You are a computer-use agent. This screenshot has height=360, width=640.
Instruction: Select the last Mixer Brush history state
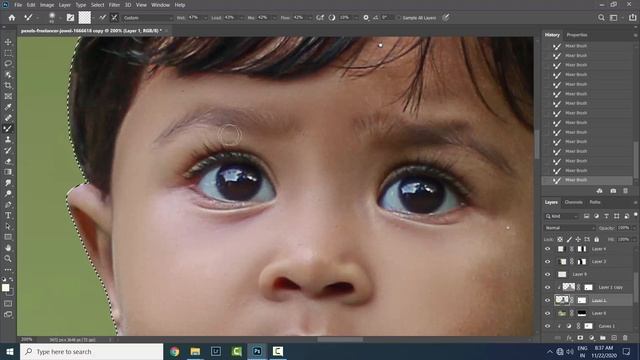tap(587, 180)
